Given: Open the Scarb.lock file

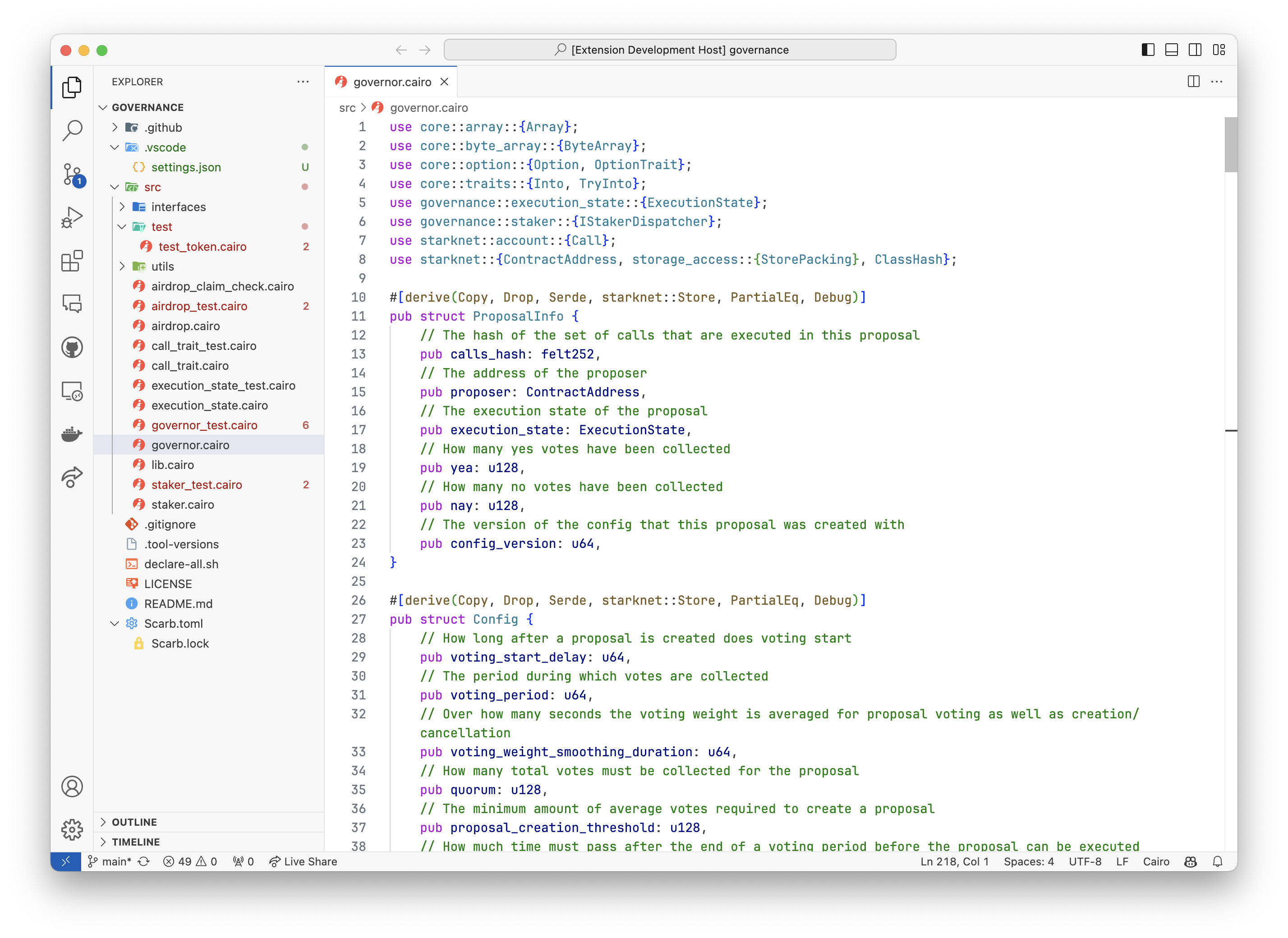Looking at the screenshot, I should (x=179, y=644).
